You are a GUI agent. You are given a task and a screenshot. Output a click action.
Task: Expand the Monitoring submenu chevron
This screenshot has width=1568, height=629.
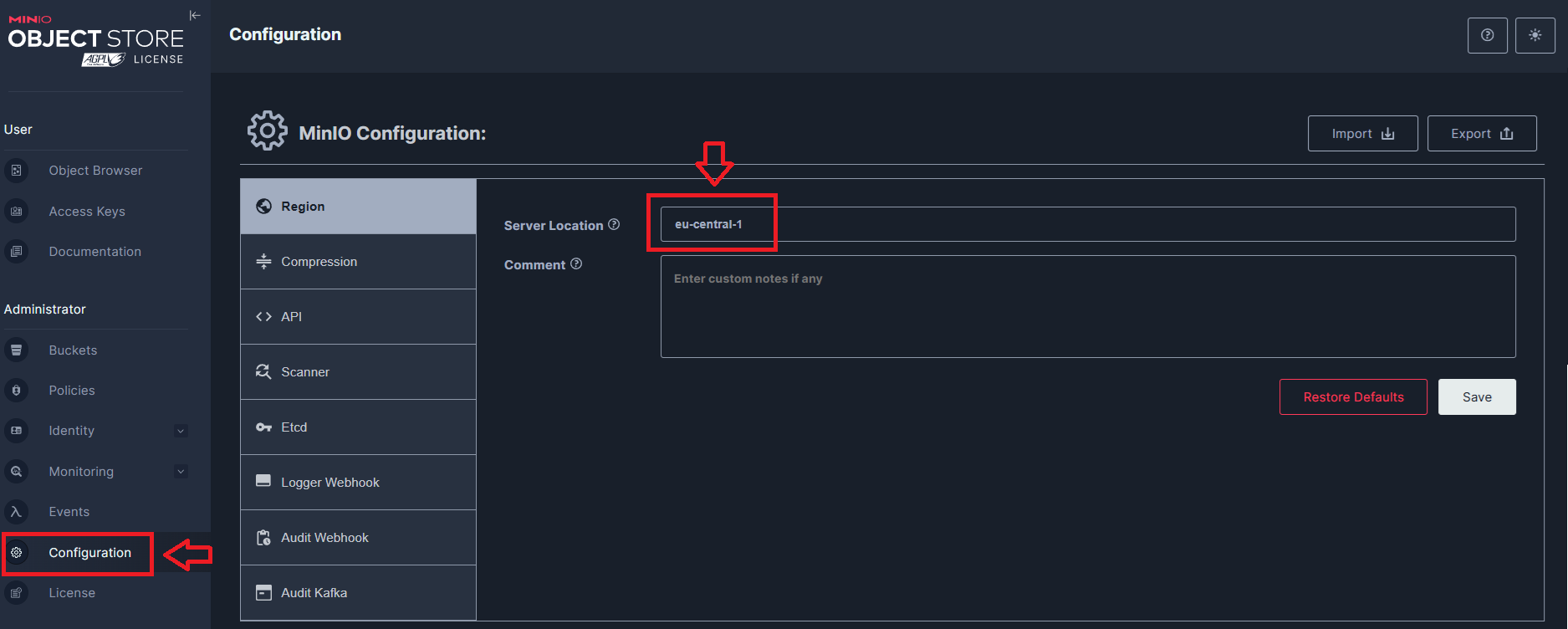coord(181,472)
